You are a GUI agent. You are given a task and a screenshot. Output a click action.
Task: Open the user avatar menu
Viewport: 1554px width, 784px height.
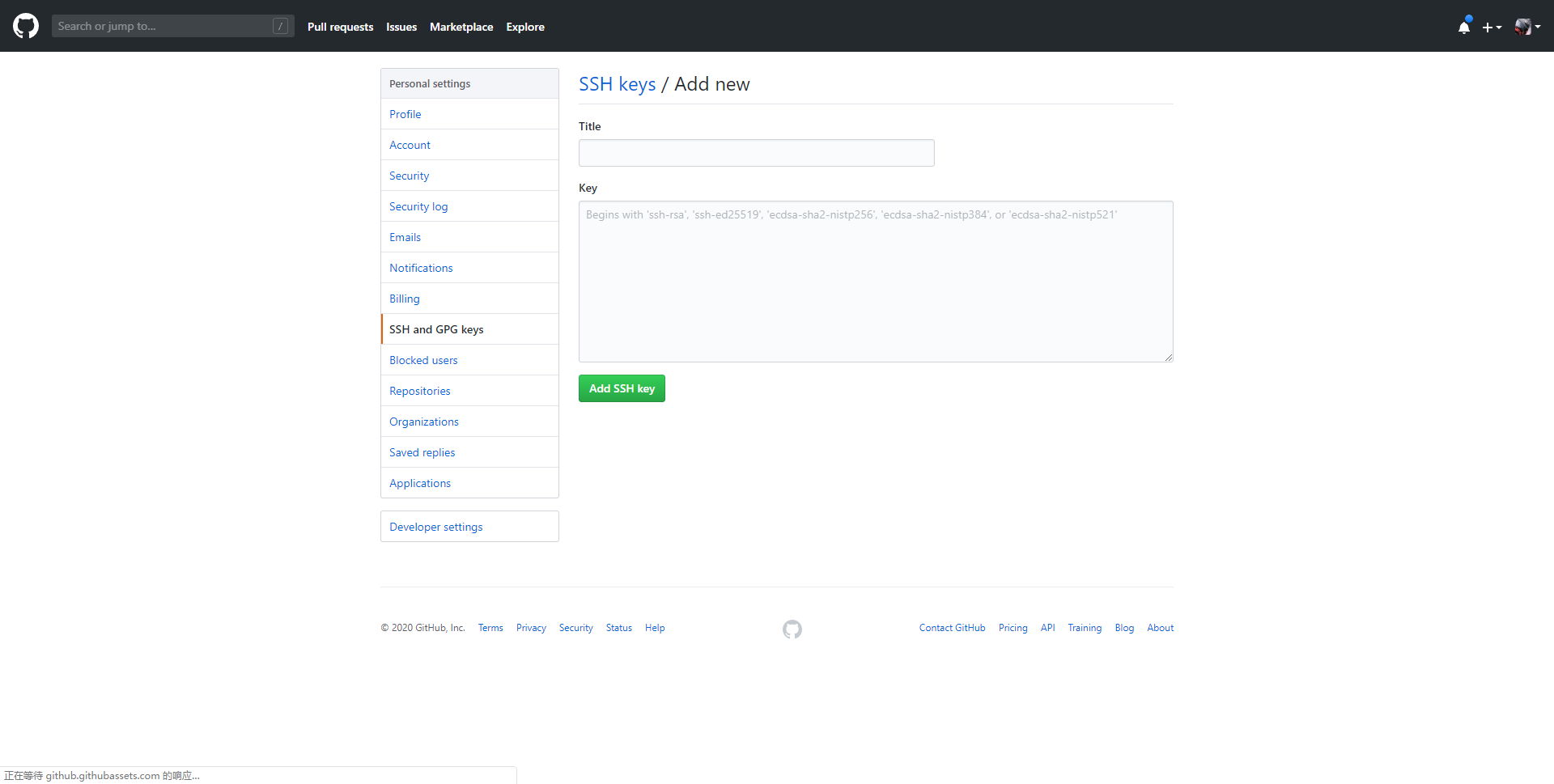1527,27
